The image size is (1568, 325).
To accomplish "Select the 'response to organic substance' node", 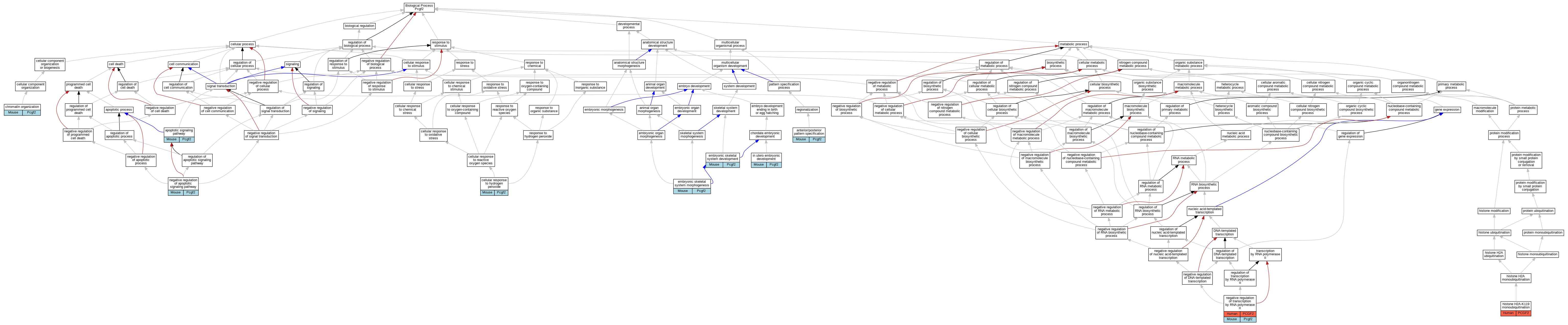I will pyautogui.click(x=543, y=110).
